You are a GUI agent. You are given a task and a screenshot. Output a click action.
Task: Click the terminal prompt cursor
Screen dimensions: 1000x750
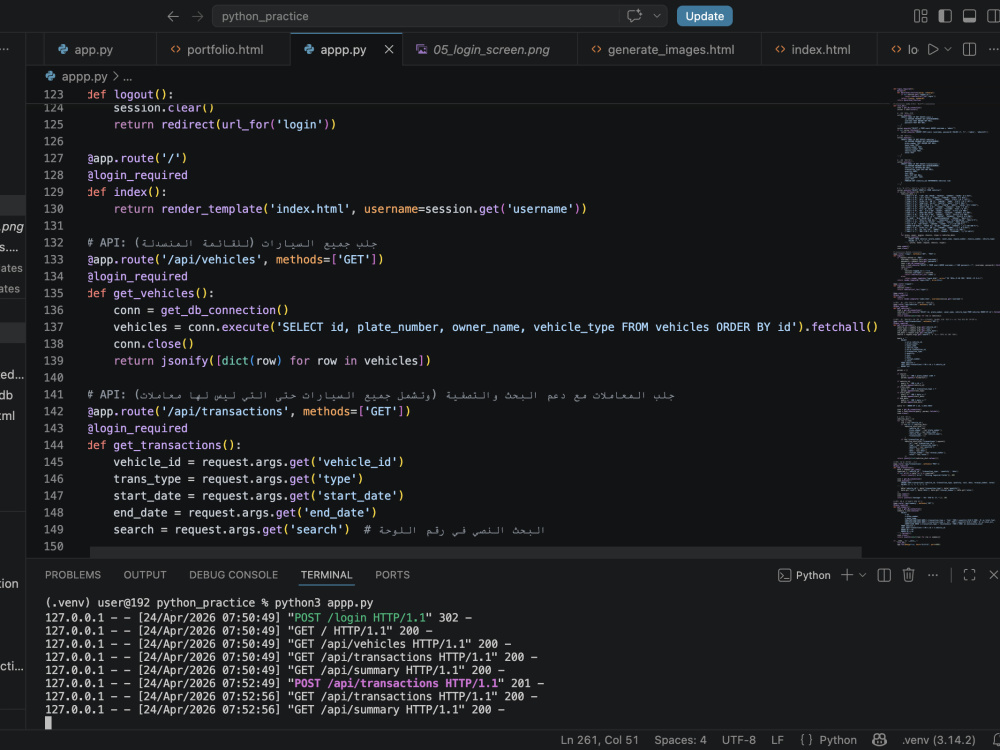coord(48,723)
